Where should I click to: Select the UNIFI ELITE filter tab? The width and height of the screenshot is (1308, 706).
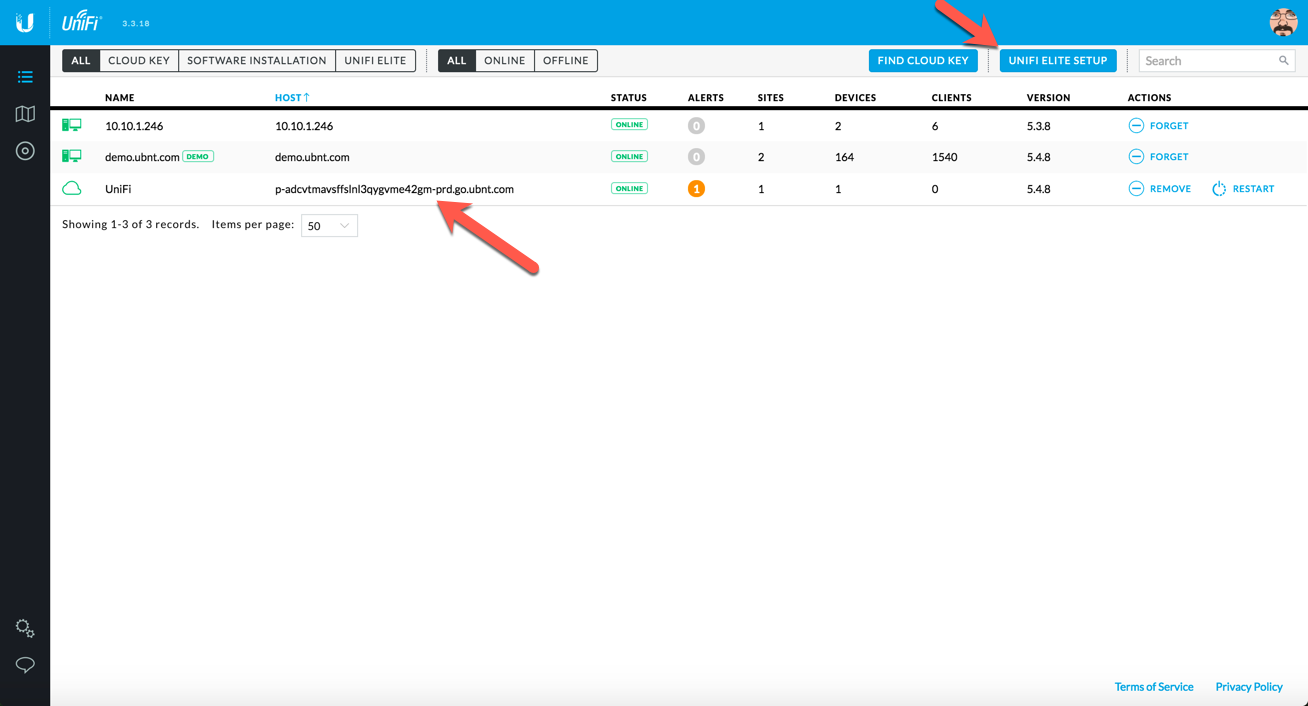pos(375,61)
